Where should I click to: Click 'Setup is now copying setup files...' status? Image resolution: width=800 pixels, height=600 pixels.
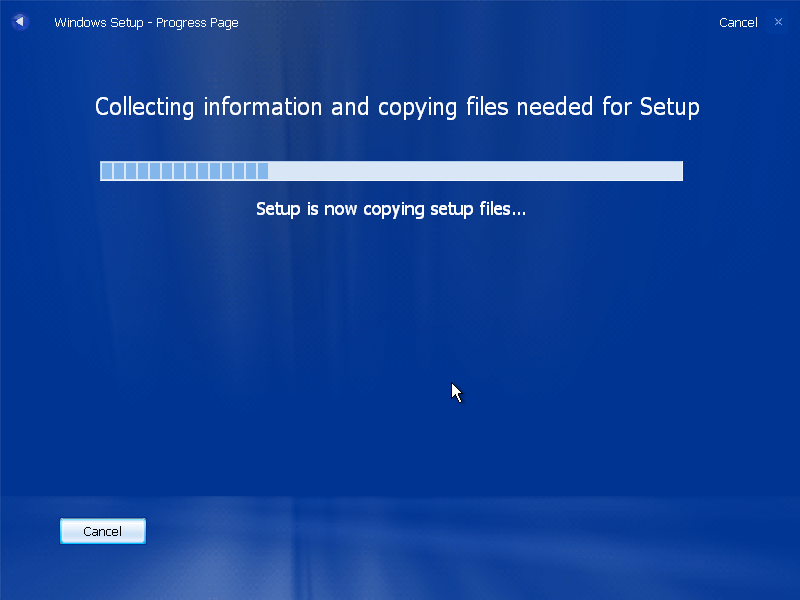(391, 209)
